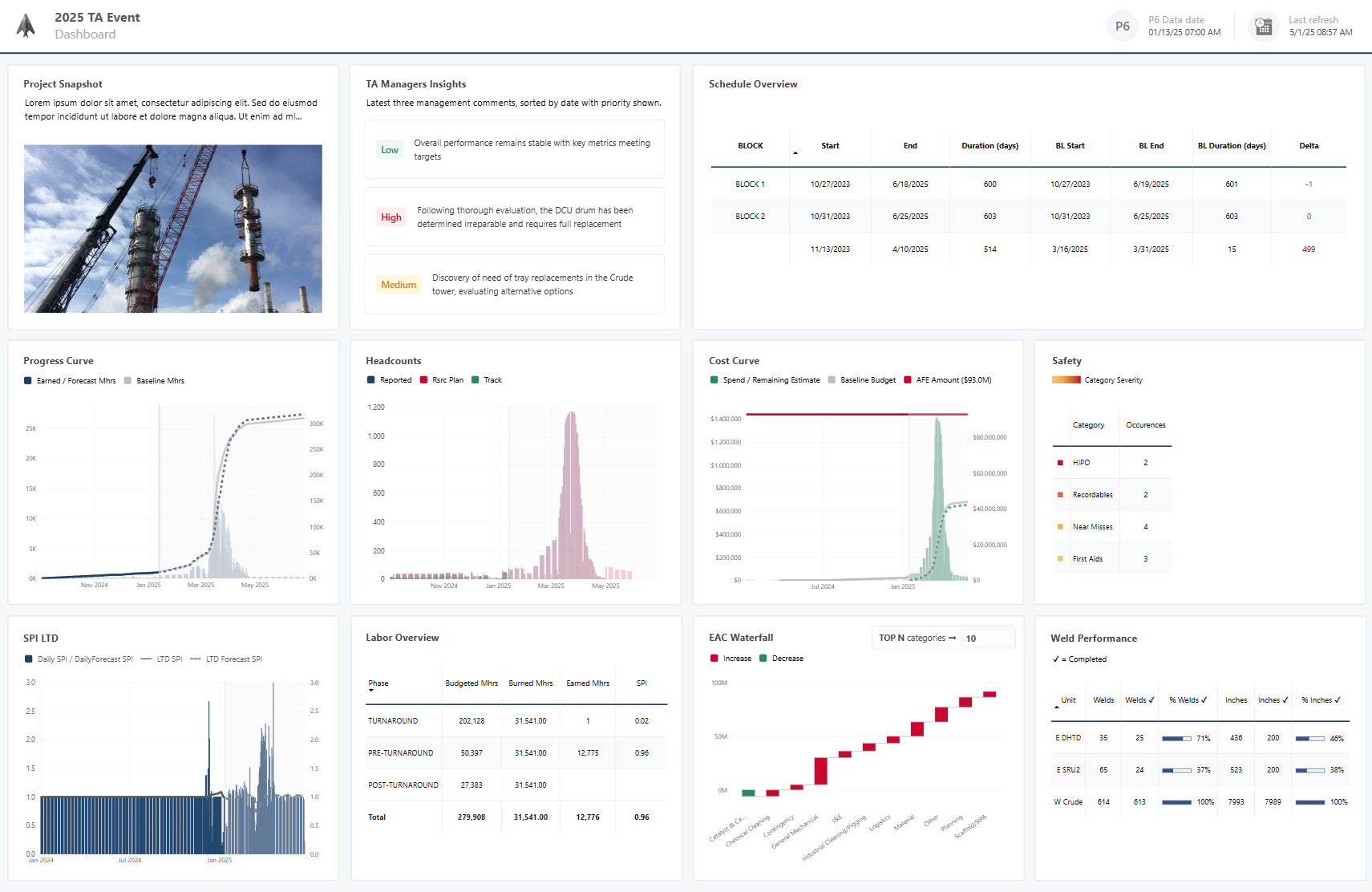Click Near Misses category marker
1372x892 pixels.
click(x=1060, y=527)
